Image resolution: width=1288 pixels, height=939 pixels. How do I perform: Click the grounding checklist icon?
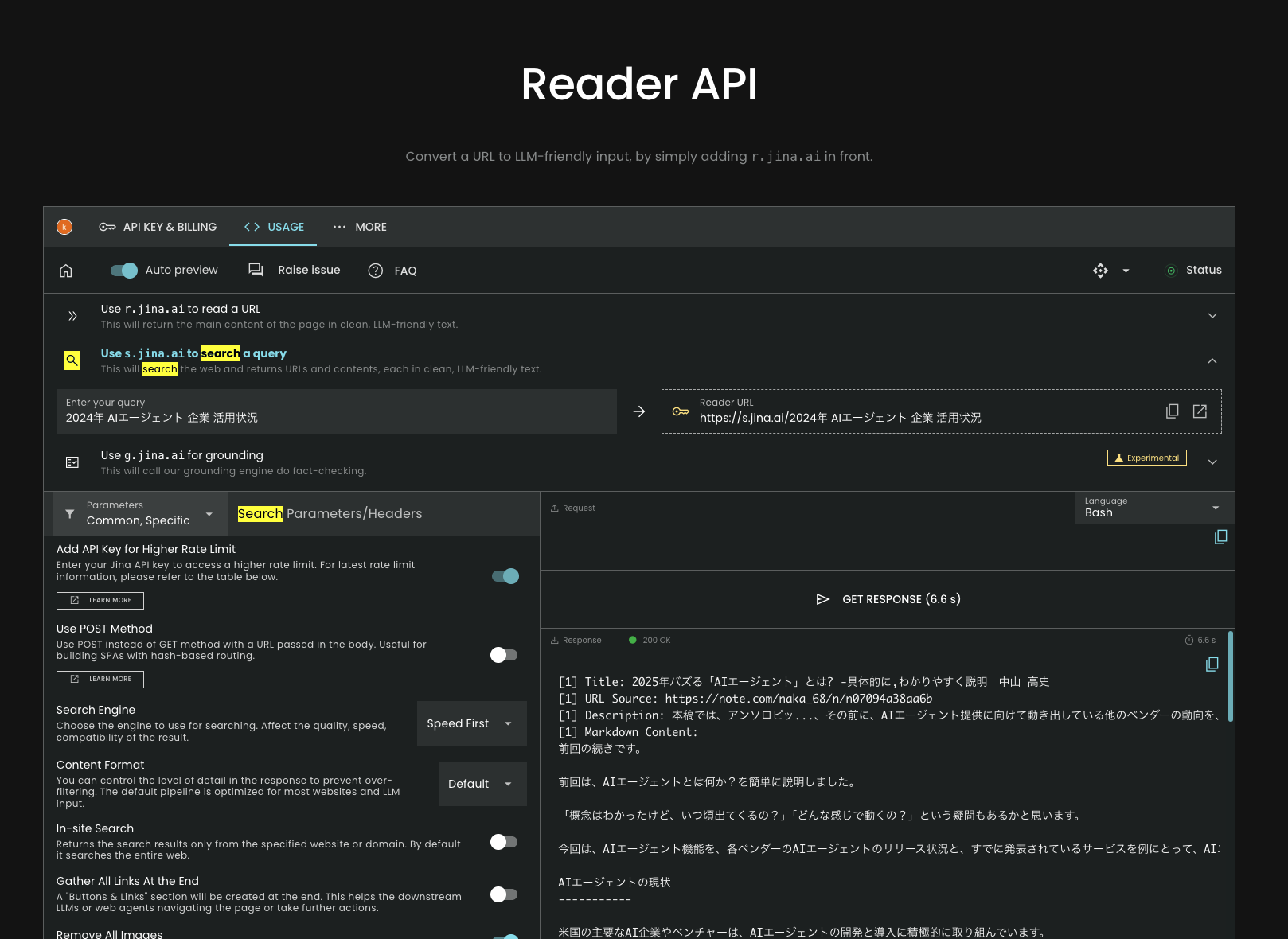pos(72,462)
